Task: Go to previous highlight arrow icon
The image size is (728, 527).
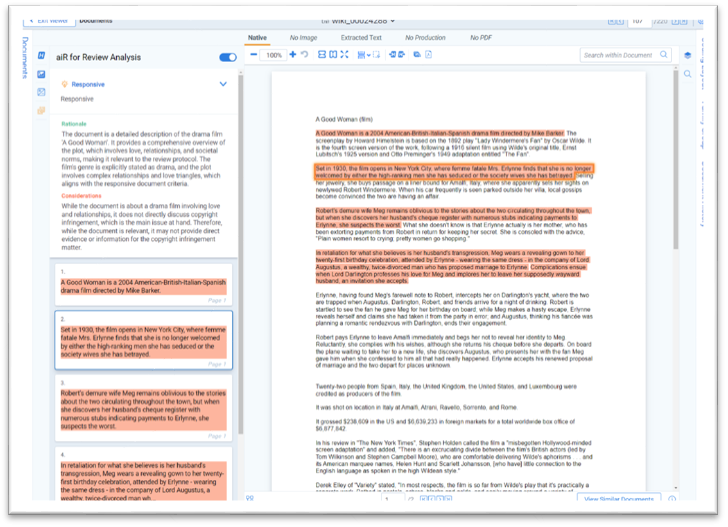Action: [392, 55]
